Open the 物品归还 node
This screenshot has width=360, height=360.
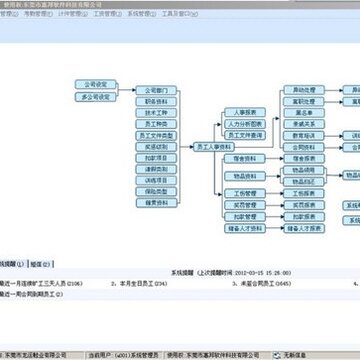click(x=303, y=182)
